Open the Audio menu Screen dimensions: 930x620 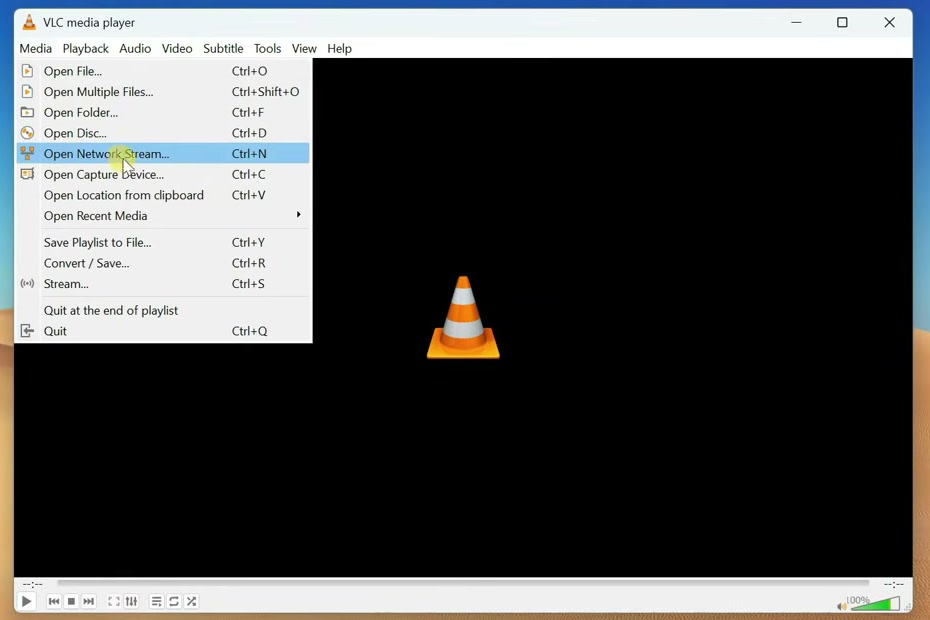click(x=135, y=49)
